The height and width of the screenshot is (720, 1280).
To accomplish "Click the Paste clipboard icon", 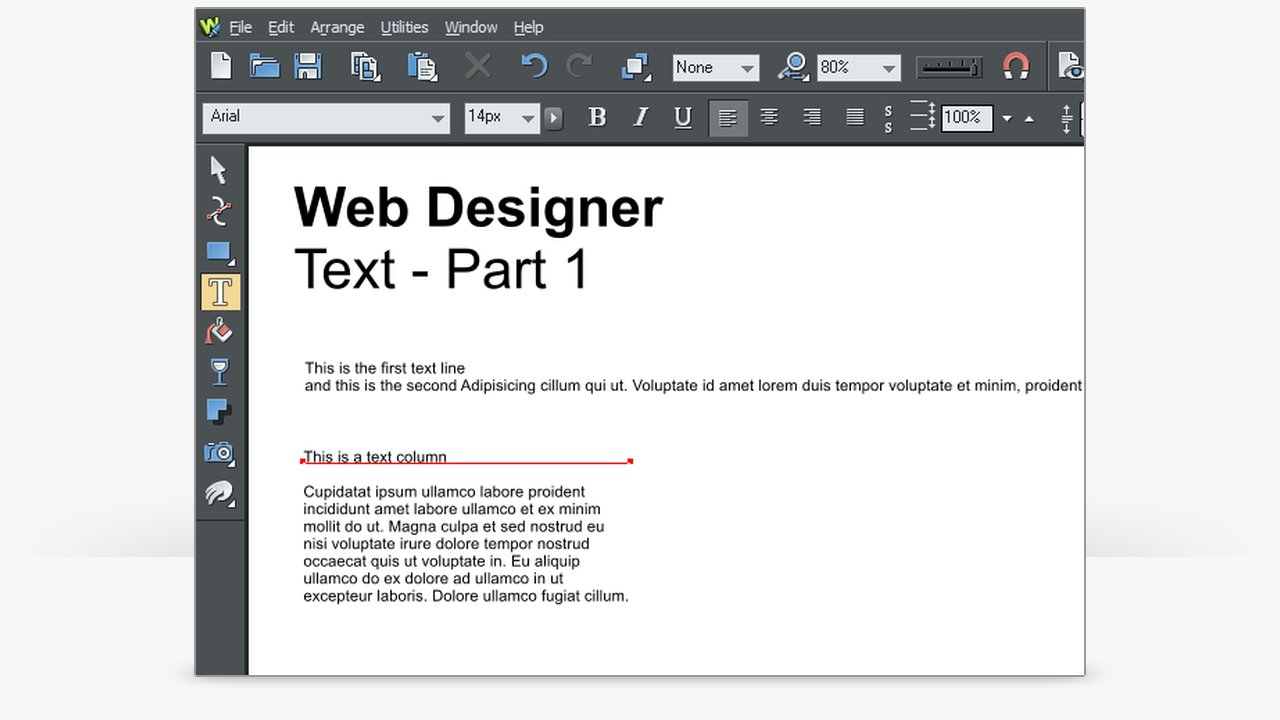I will [422, 67].
